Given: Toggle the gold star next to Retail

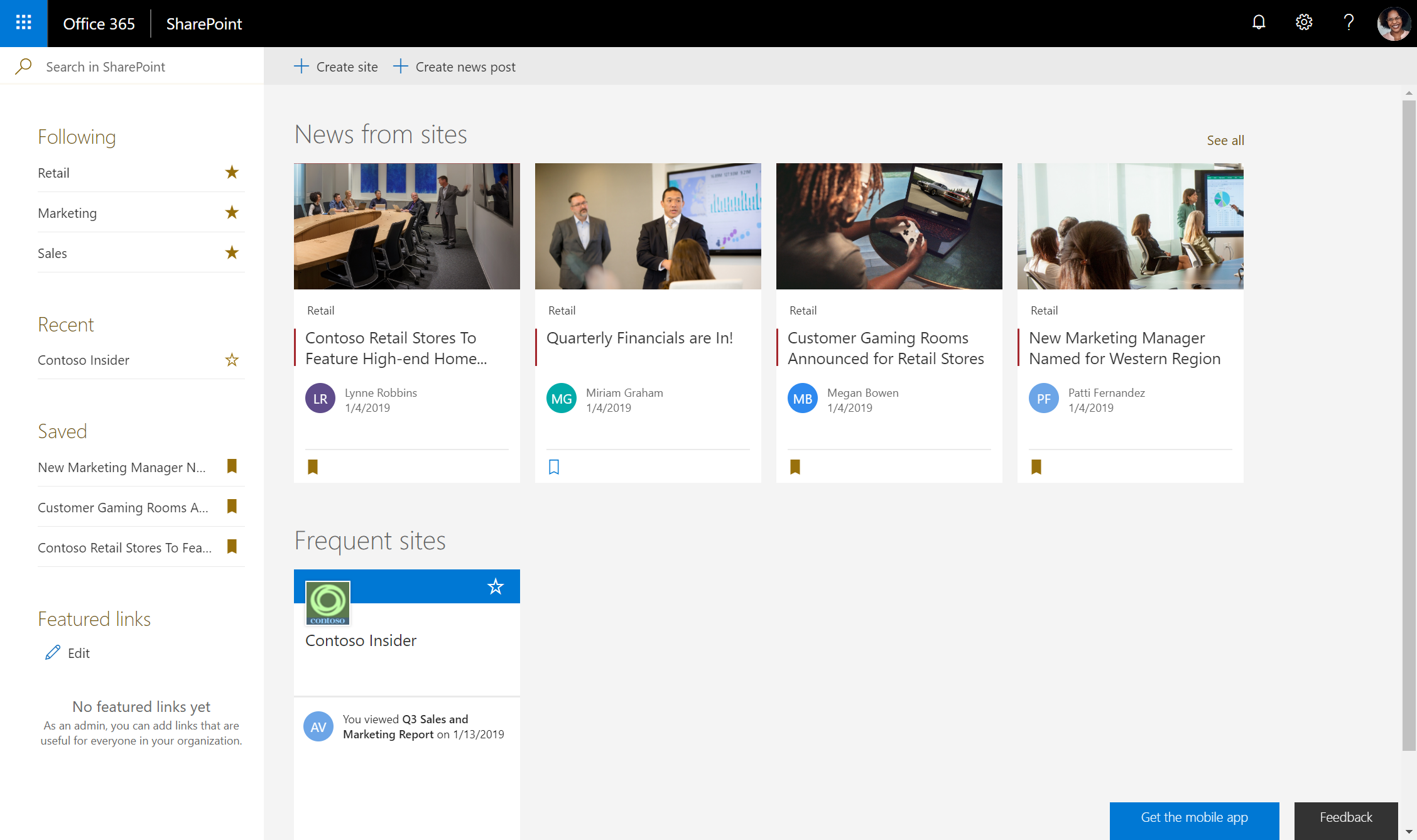Looking at the screenshot, I should (232, 172).
